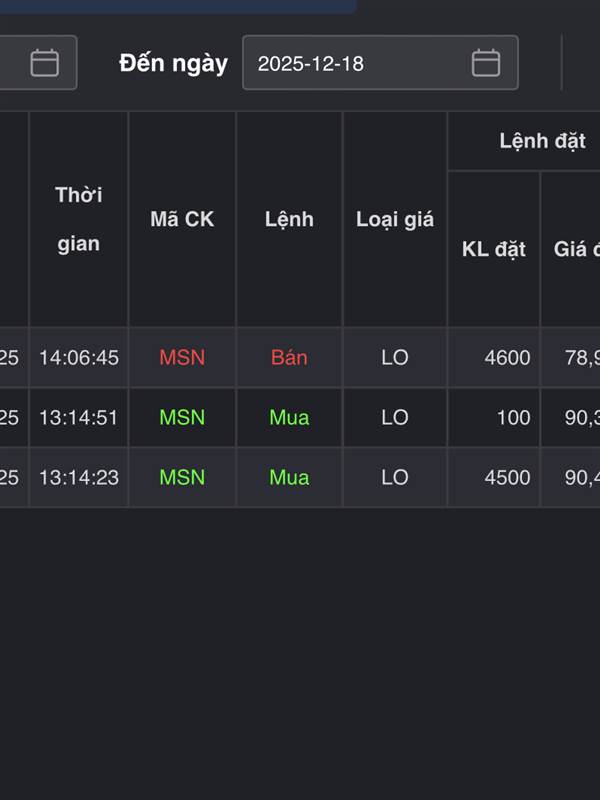Open the calendar picker for Đến ngày

tap(486, 63)
